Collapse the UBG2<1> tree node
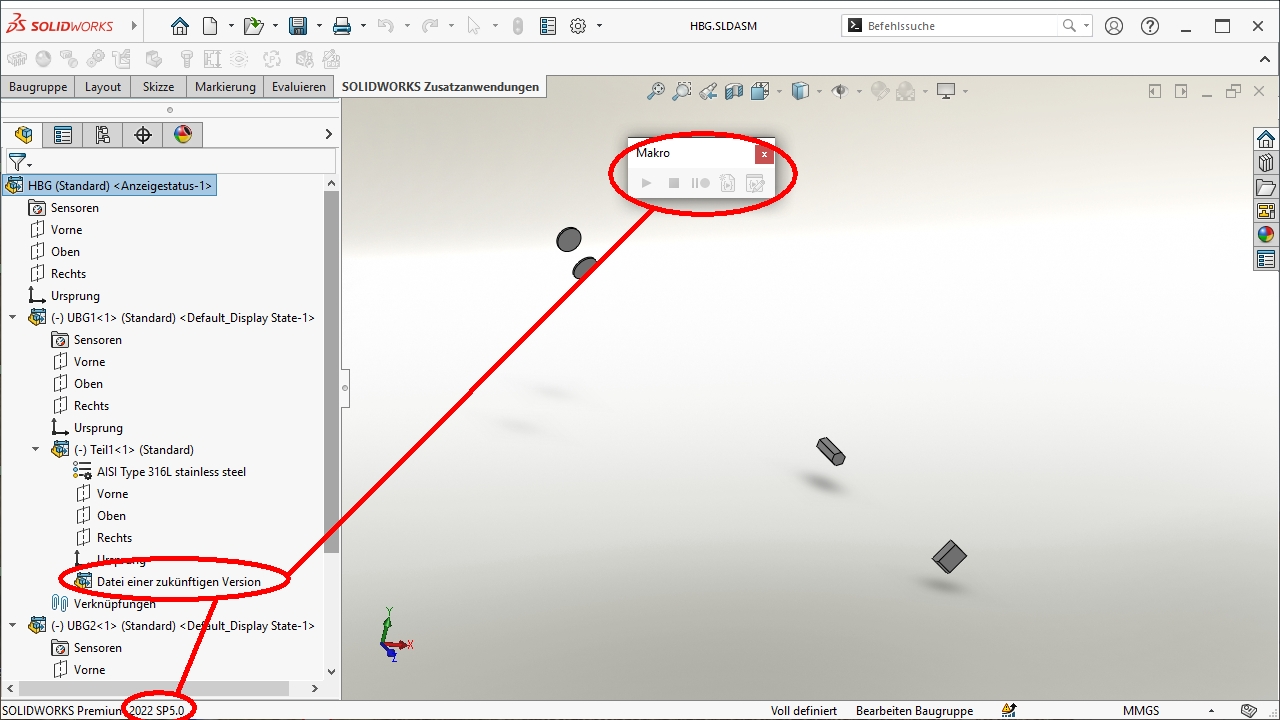 (x=13, y=625)
